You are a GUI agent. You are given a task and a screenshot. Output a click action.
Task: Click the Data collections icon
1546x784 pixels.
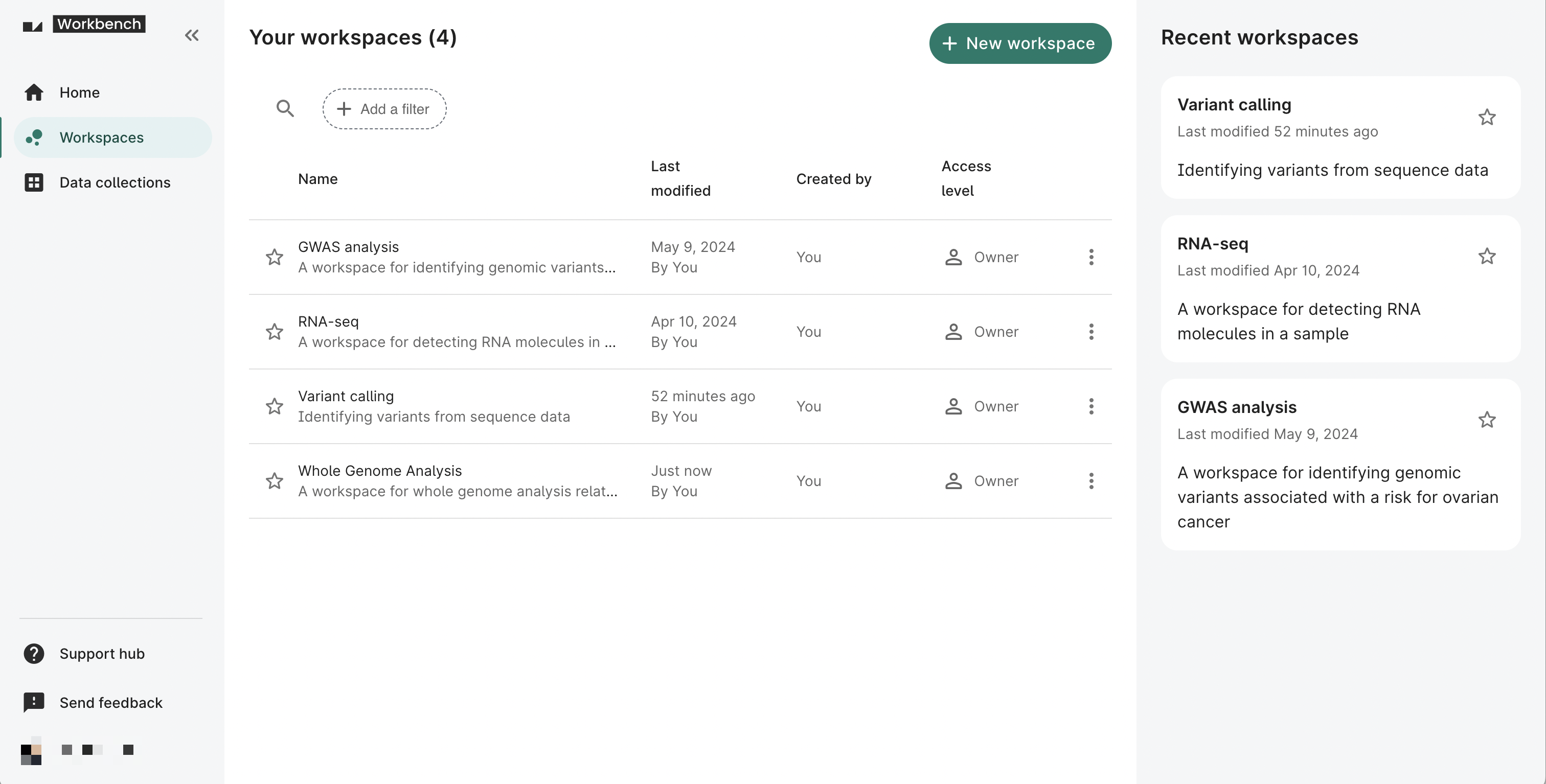click(34, 183)
